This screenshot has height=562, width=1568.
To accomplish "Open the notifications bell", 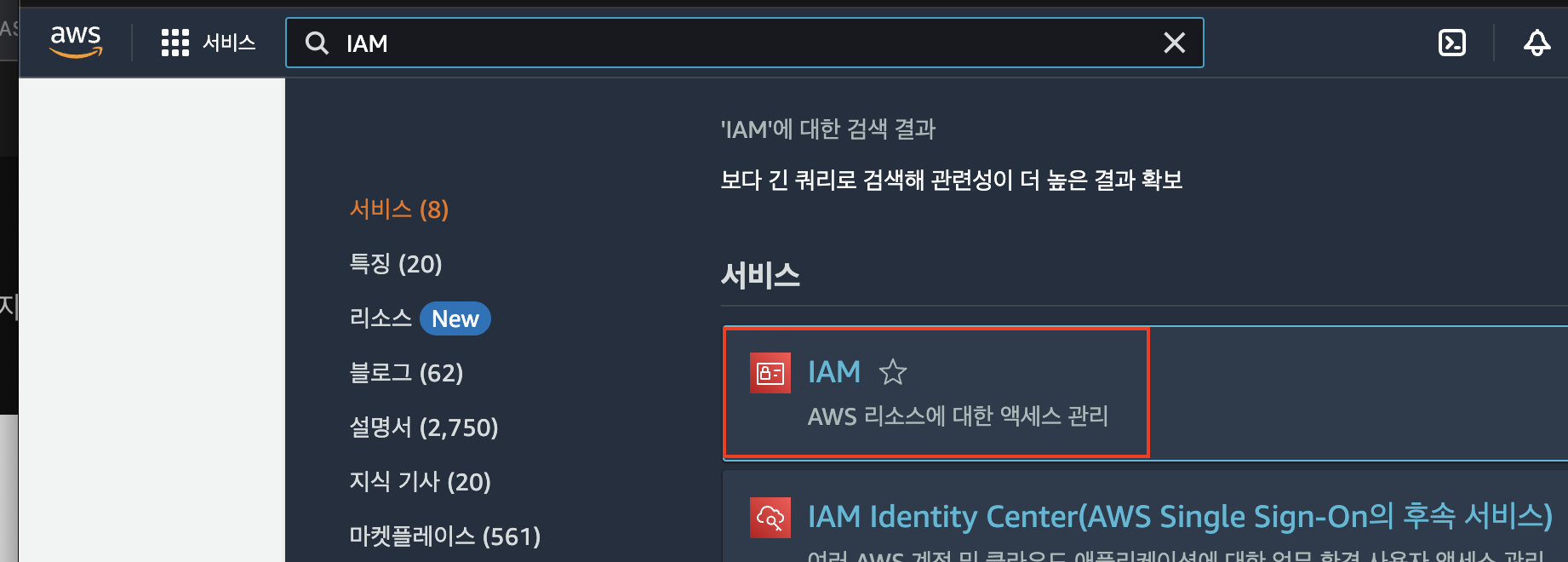I will (x=1537, y=43).
